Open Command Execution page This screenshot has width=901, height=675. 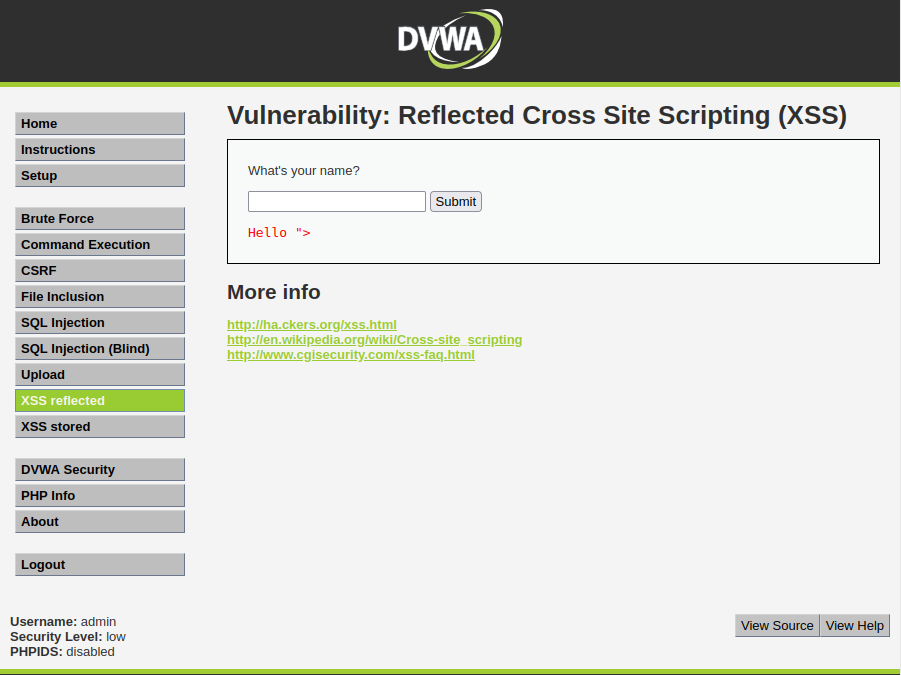[100, 244]
